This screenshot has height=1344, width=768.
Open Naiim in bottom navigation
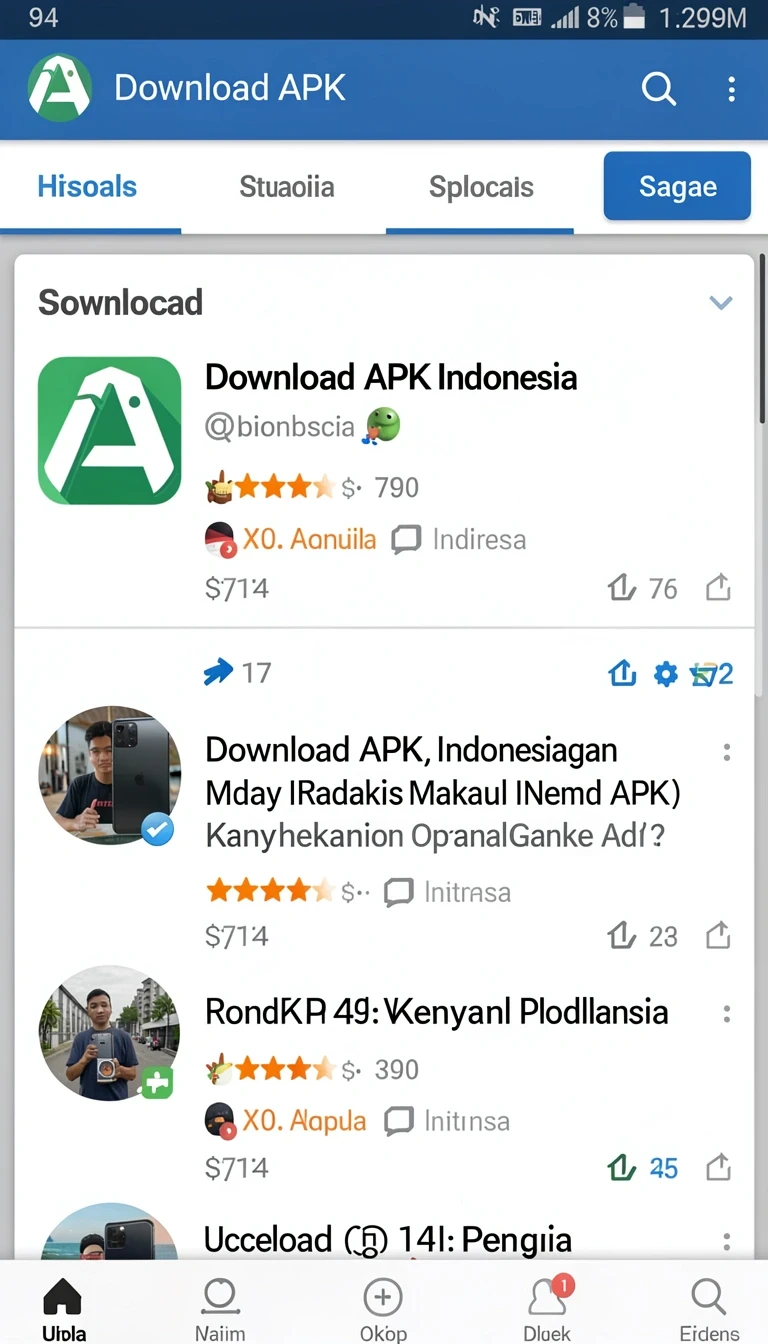219,1307
